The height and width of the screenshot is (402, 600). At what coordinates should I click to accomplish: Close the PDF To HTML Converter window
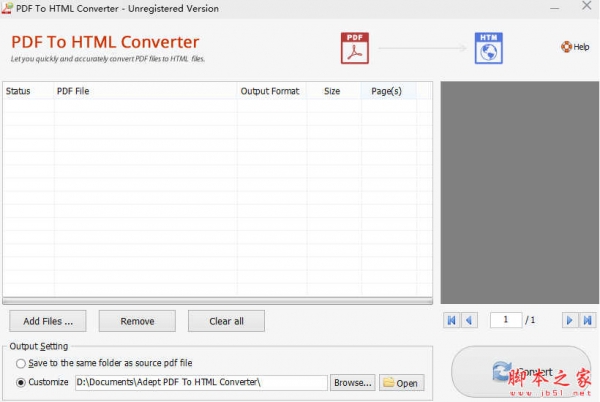click(x=587, y=5)
